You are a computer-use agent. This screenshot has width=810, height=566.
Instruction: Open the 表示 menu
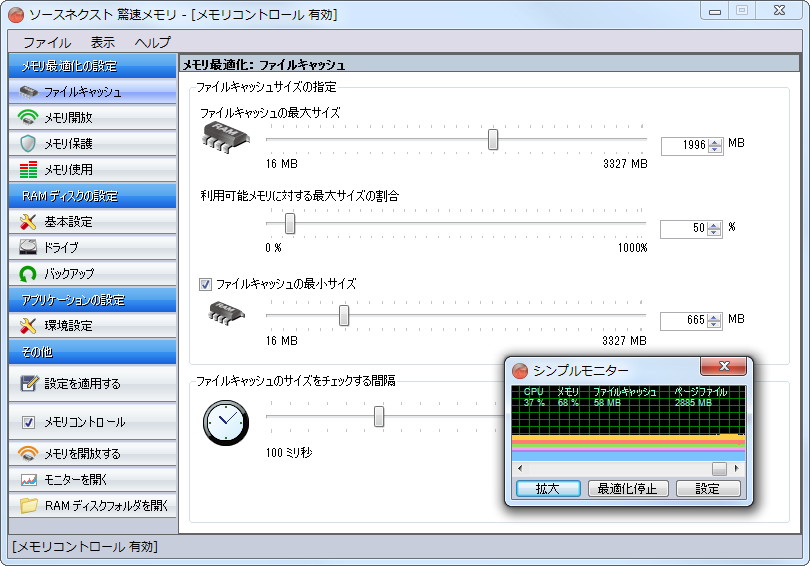pyautogui.click(x=103, y=42)
